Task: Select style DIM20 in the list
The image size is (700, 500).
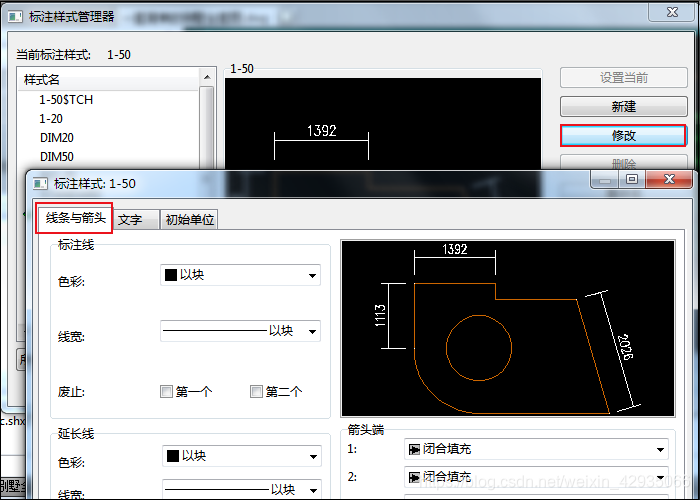Action: pyautogui.click(x=57, y=138)
